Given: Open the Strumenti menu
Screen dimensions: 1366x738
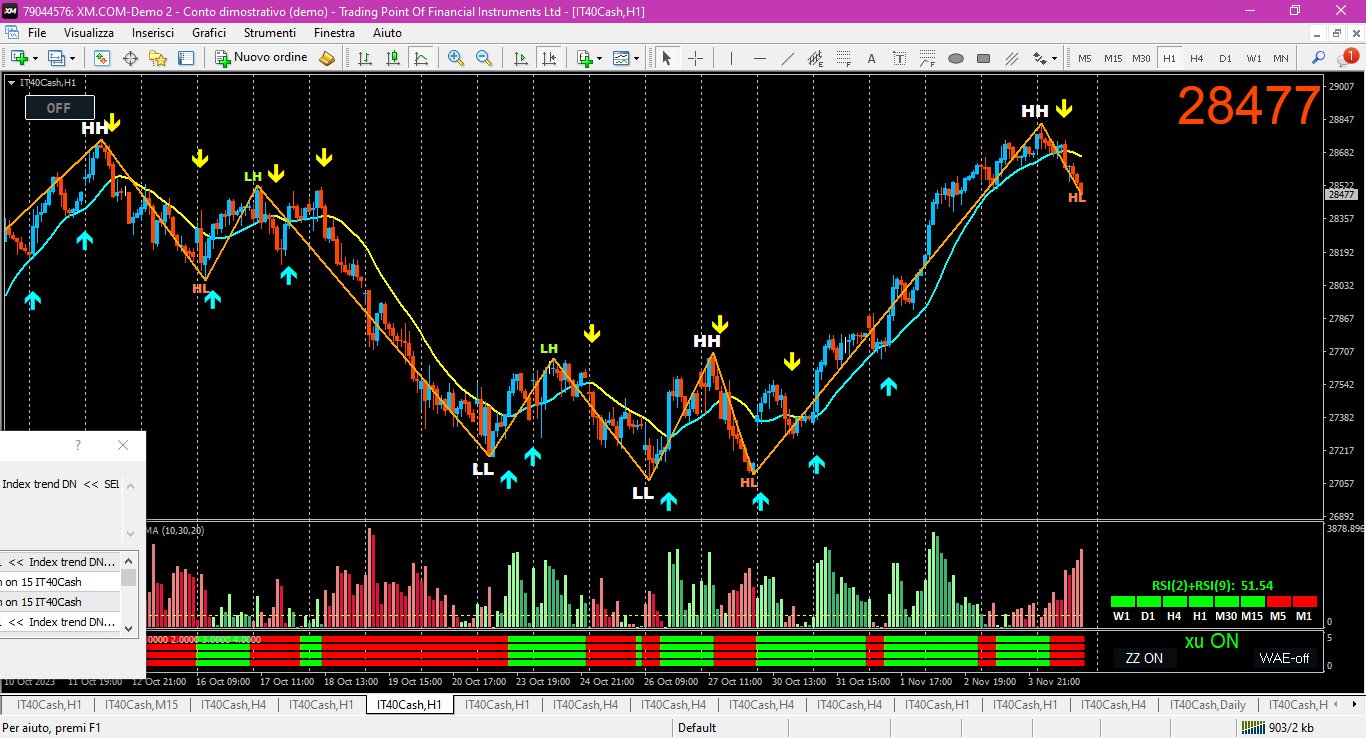Looking at the screenshot, I should (270, 33).
